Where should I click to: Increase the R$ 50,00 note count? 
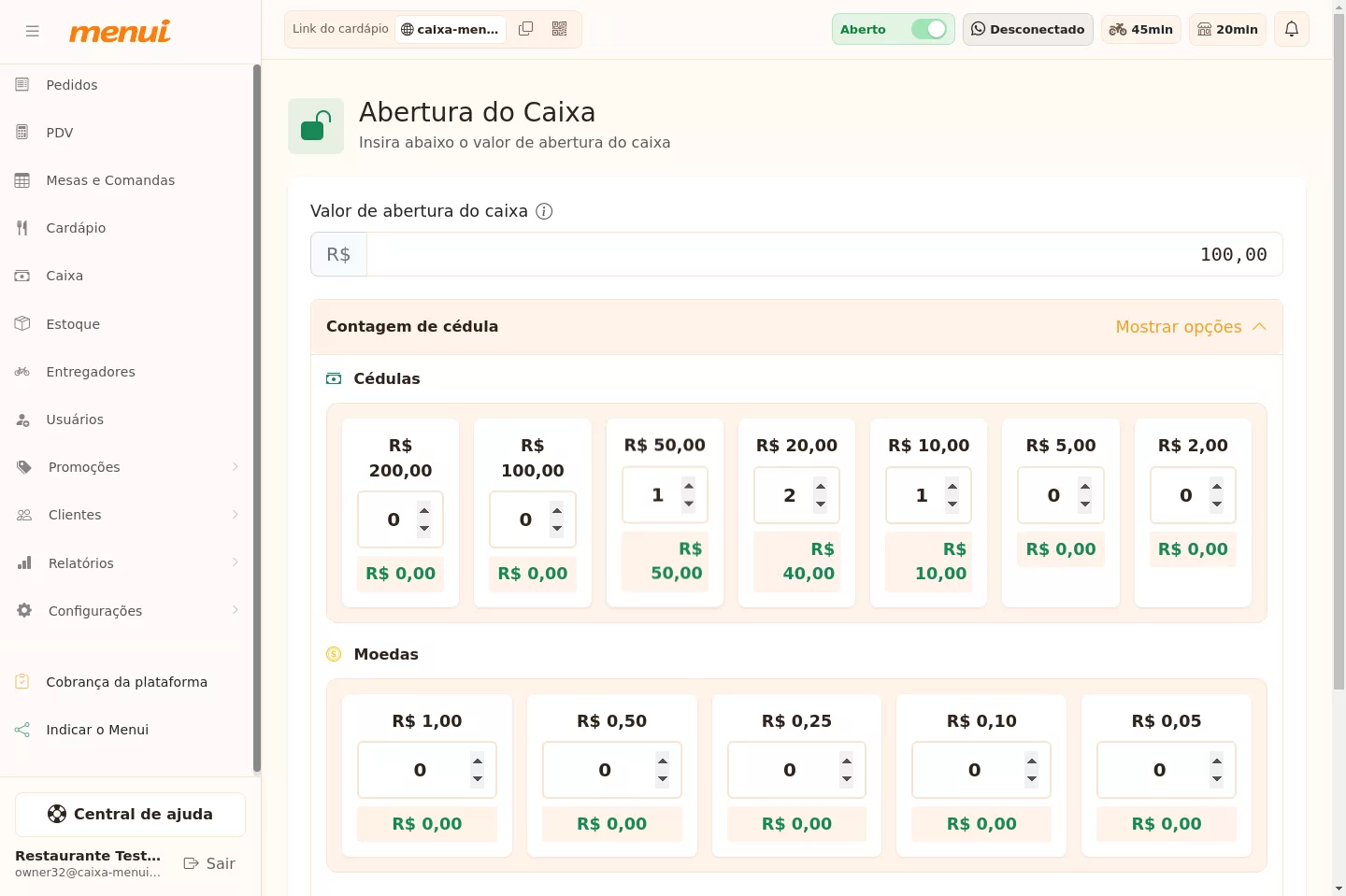[x=689, y=486]
